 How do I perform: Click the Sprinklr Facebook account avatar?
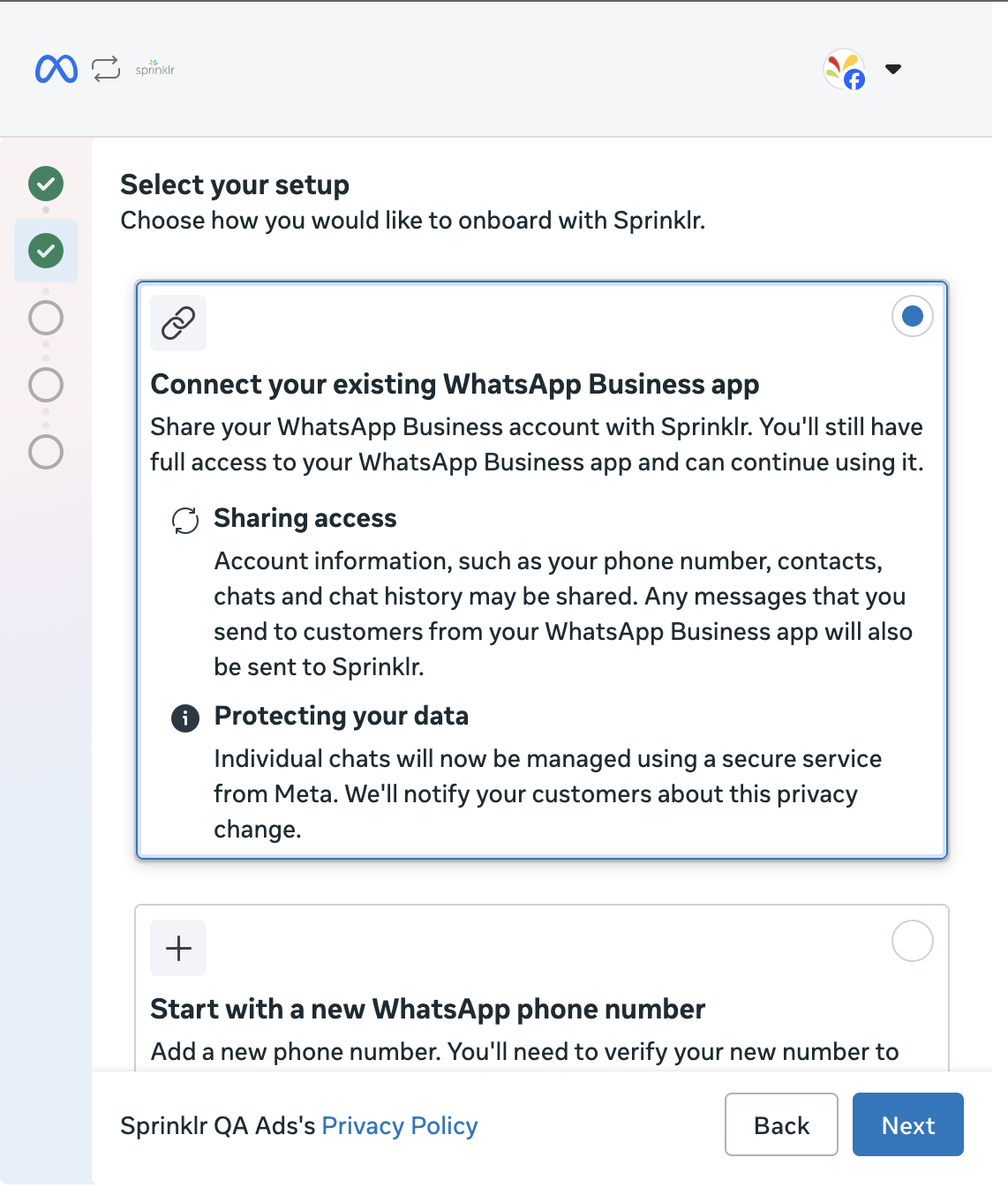tap(845, 70)
